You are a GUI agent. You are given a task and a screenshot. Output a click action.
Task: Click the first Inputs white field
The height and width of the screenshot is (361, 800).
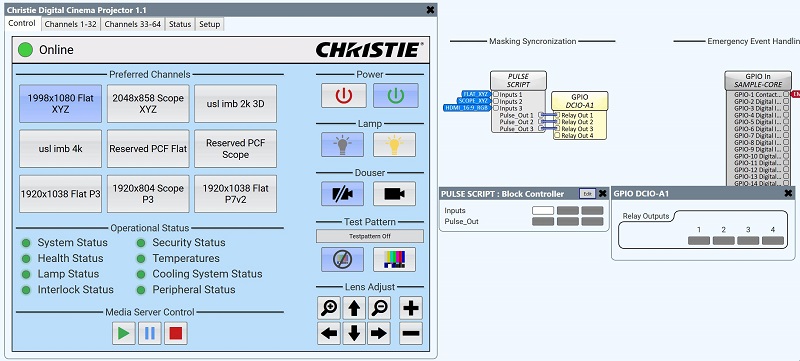coord(543,211)
